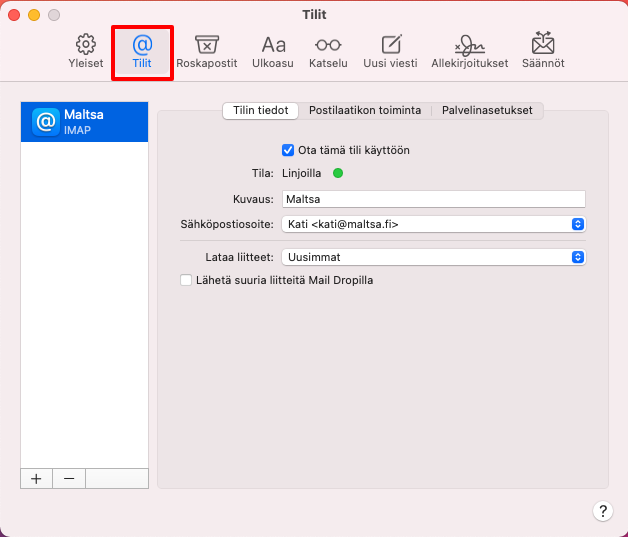Click the minus button to remove account
Viewport: 628px width, 537px height.
point(69,478)
